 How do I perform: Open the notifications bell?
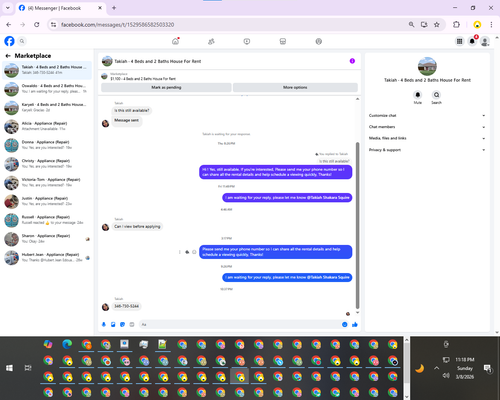(x=472, y=41)
